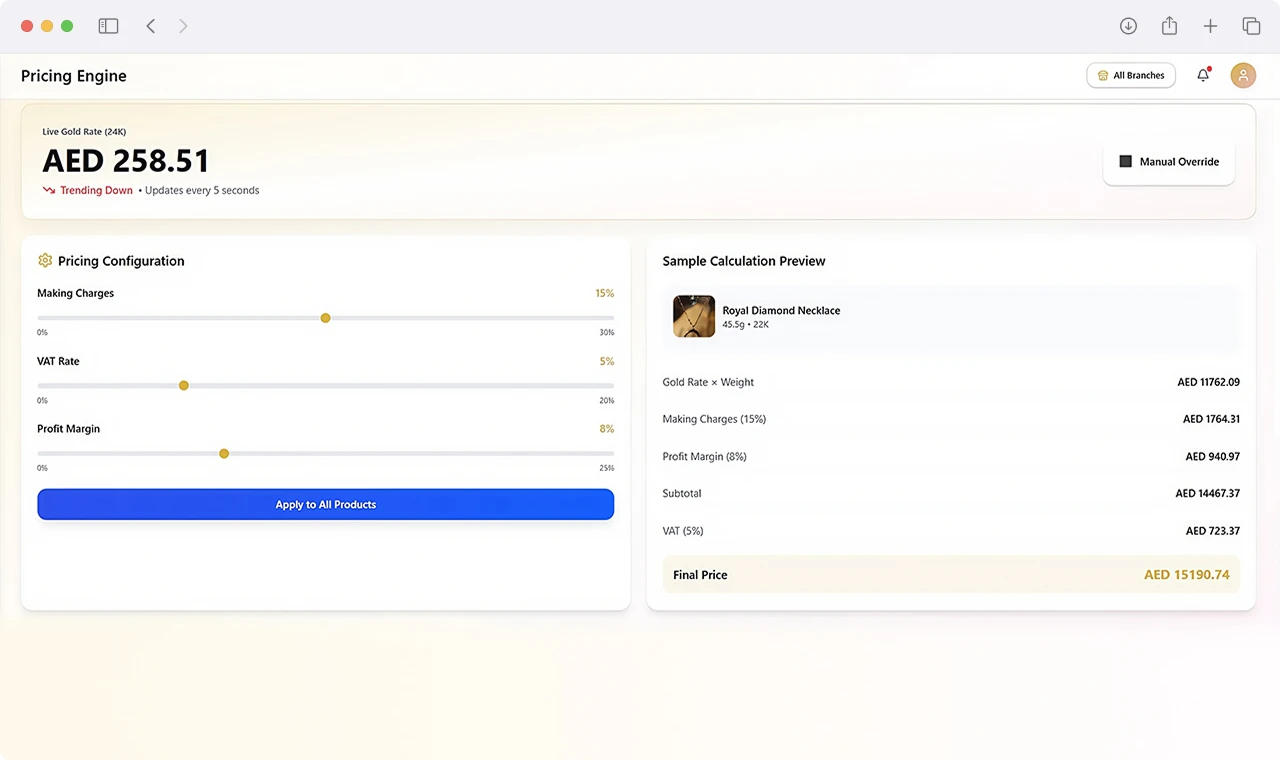This screenshot has width=1280, height=760.
Task: Click the Making Charges 15% value label
Action: pos(604,293)
